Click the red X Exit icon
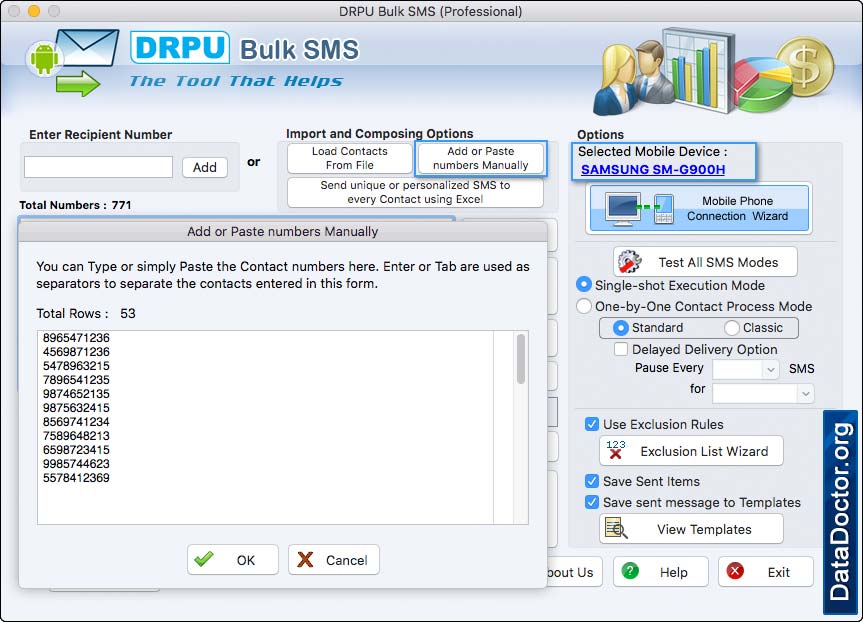 click(x=735, y=571)
